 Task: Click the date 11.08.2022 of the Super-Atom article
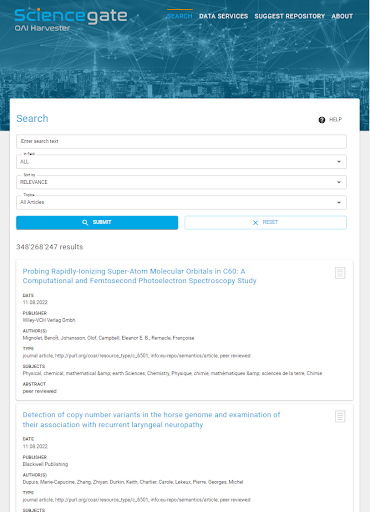35,302
